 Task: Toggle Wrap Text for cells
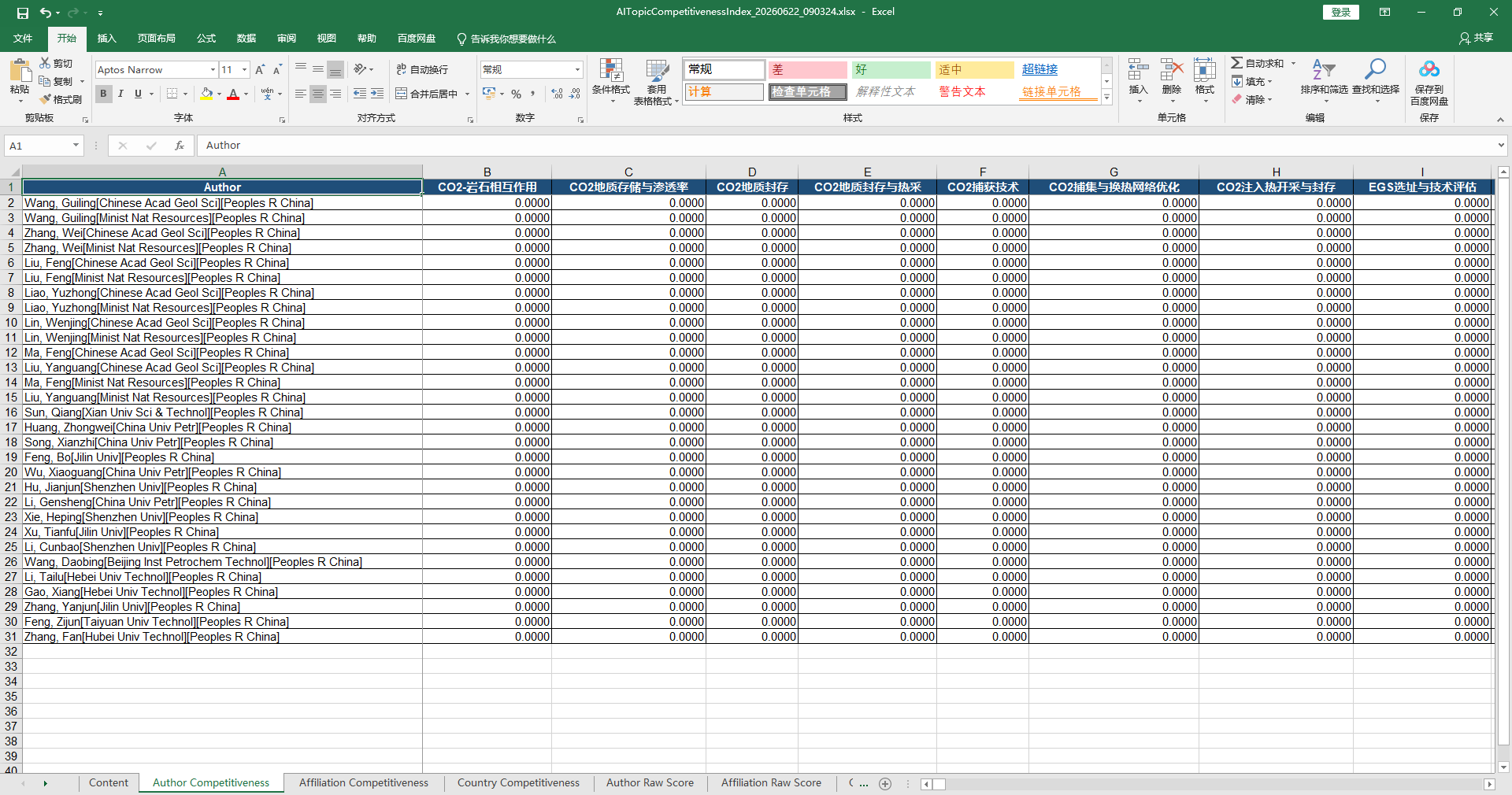coord(422,69)
